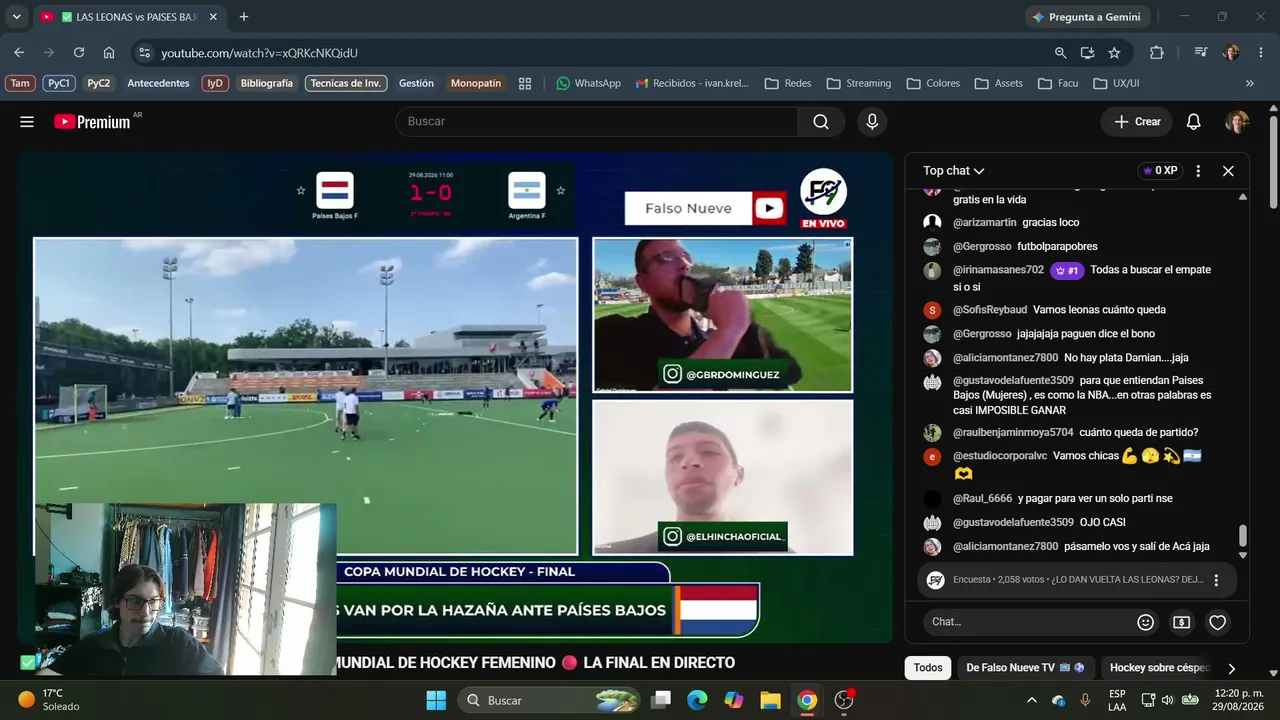Viewport: 1280px width, 720px height.
Task: Select the Todos filter chip
Action: point(928,668)
